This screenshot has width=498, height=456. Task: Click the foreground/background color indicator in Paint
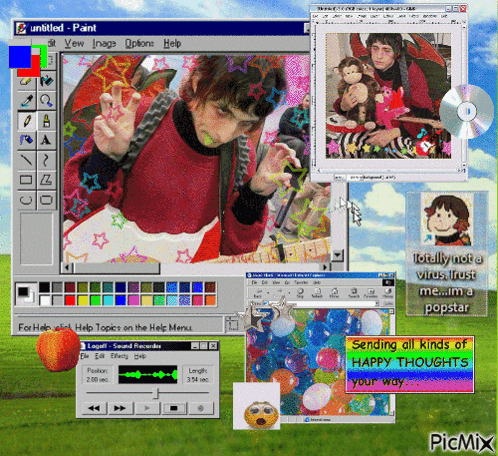(25, 294)
